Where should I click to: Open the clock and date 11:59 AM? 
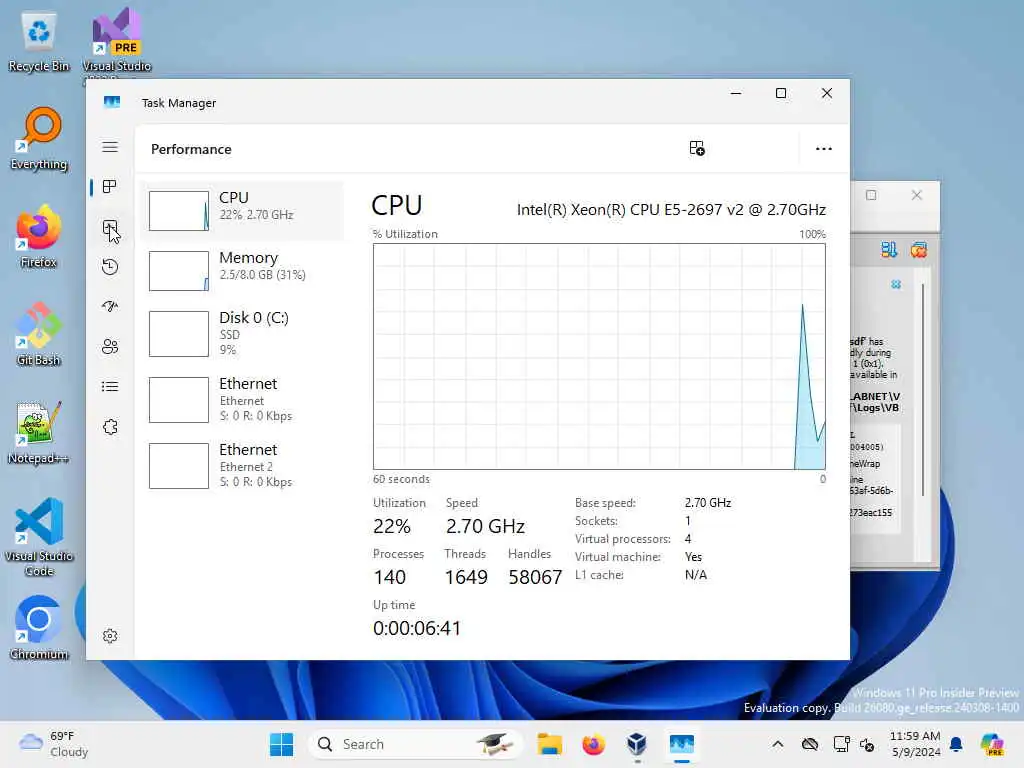(915, 744)
